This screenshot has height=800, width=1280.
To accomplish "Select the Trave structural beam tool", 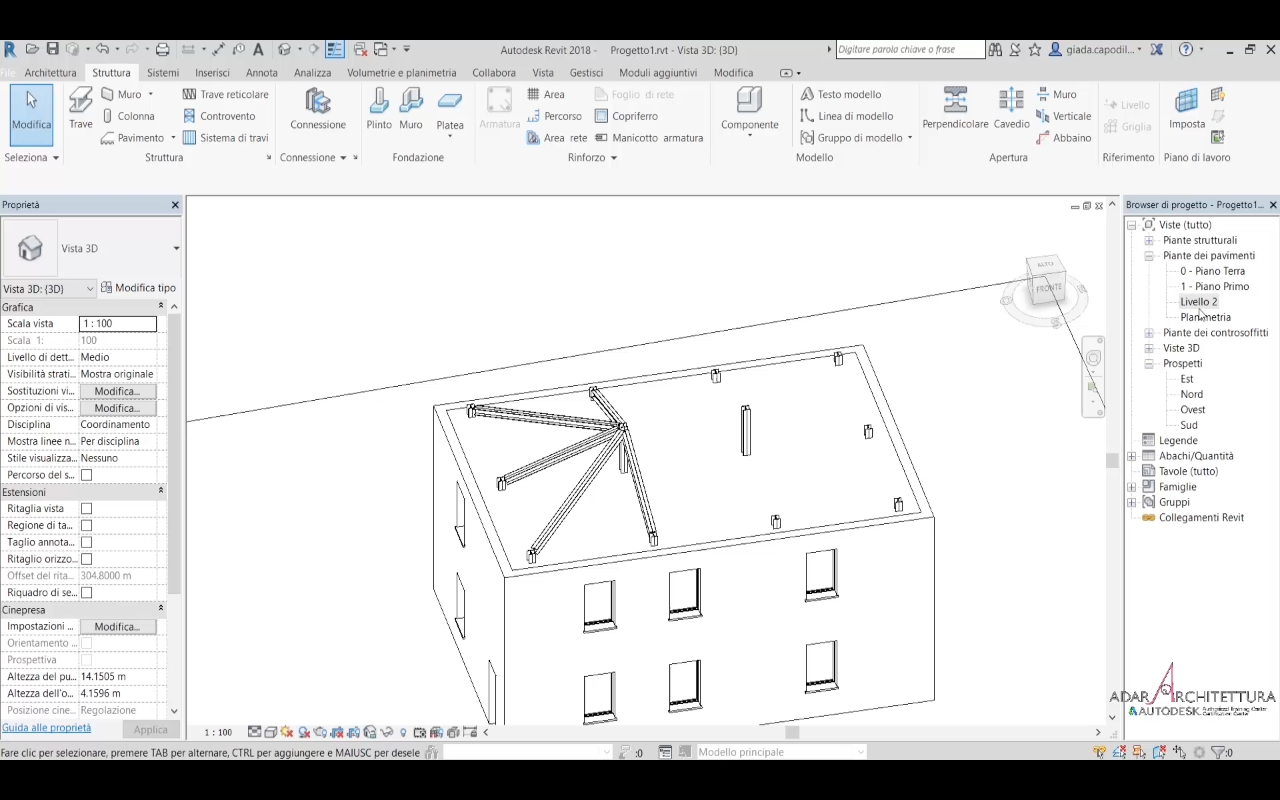I will point(80,108).
